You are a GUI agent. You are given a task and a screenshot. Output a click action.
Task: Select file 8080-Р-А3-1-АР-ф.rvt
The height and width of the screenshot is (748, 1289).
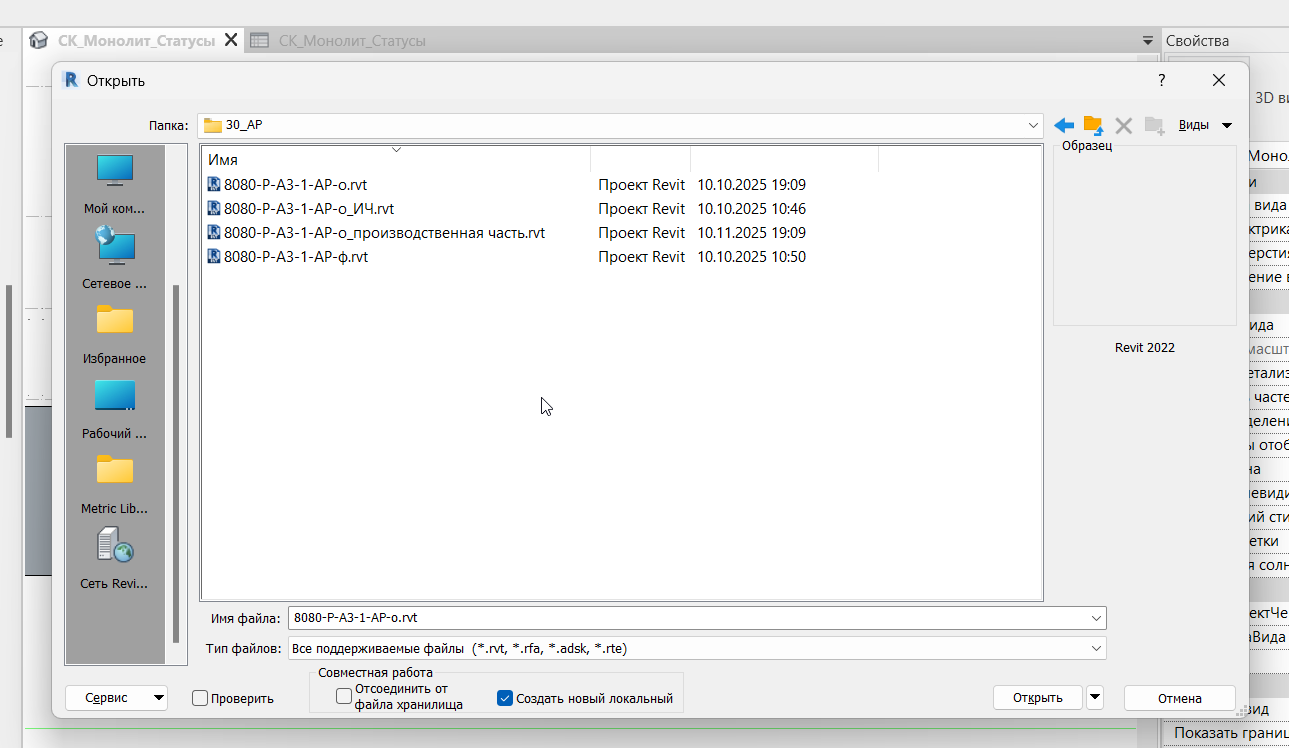(x=296, y=257)
